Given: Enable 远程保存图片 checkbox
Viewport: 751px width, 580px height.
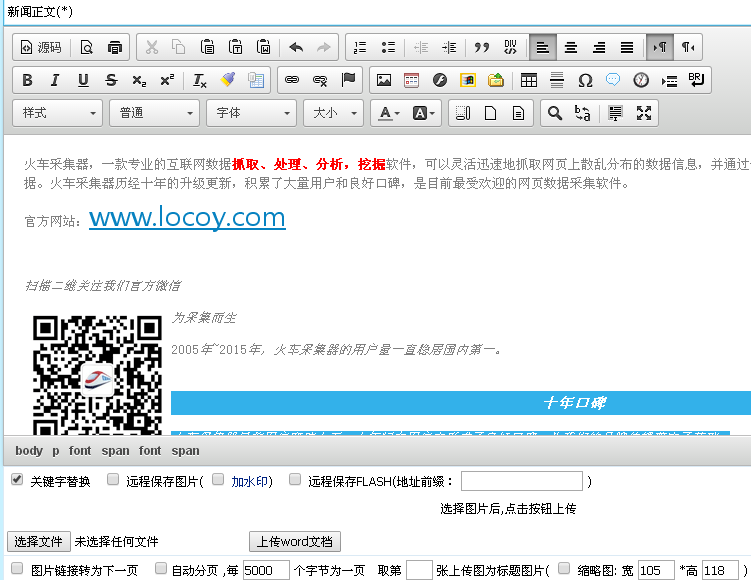Looking at the screenshot, I should point(113,479).
